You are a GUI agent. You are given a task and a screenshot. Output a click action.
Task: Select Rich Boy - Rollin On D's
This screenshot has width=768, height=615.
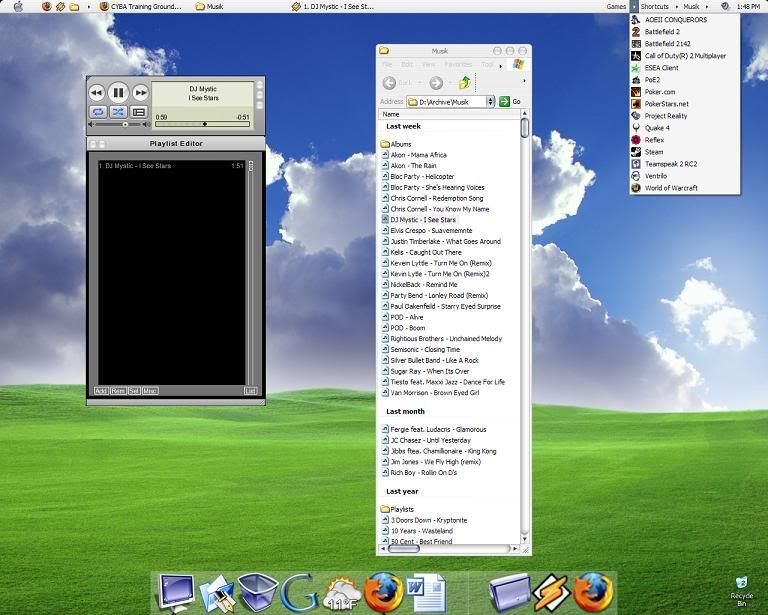coord(420,473)
